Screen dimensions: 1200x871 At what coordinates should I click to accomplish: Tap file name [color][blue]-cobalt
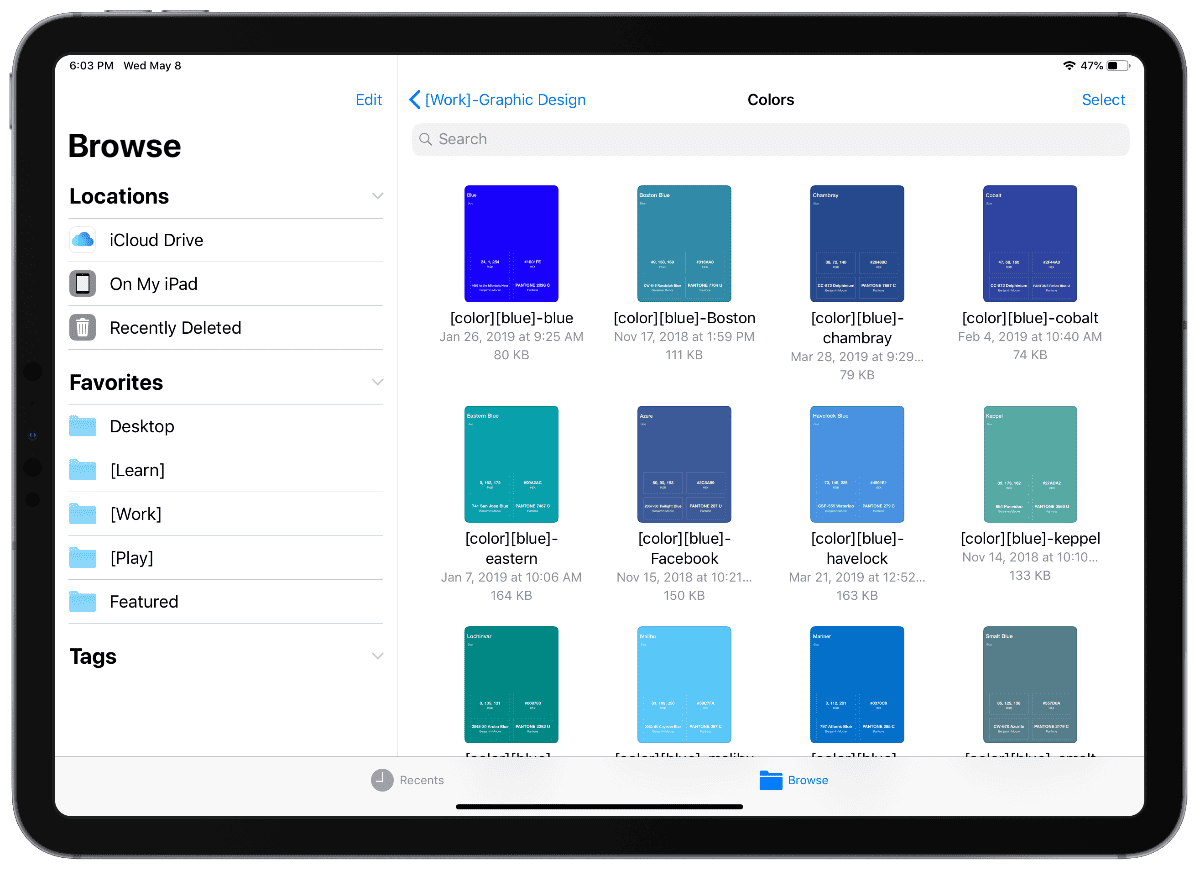click(x=1030, y=318)
